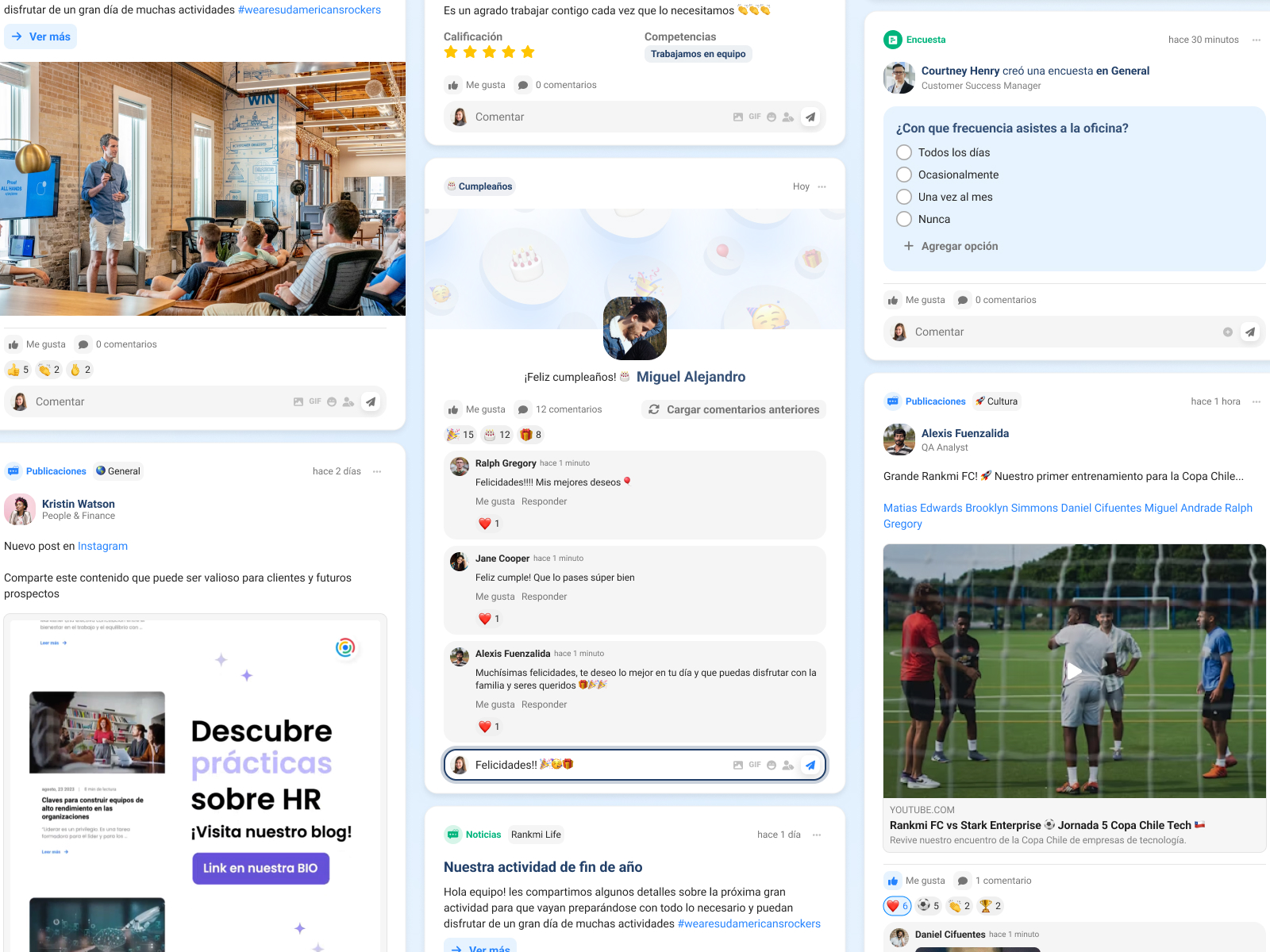Image resolution: width=1270 pixels, height=952 pixels.
Task: Open options menu on the Cumpleaños card
Action: coord(822,186)
